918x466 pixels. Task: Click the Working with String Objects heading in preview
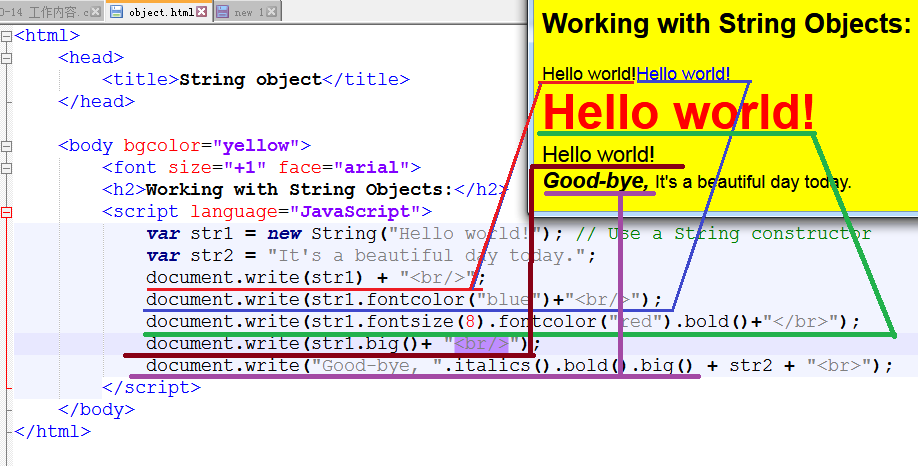(727, 23)
